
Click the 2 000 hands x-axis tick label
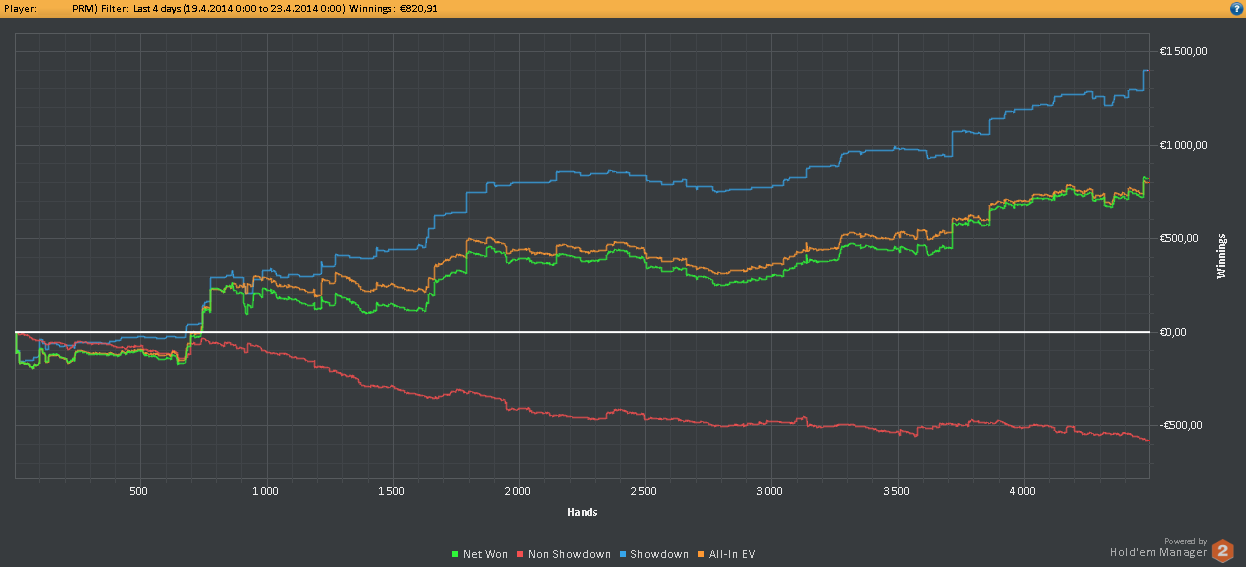pos(517,491)
